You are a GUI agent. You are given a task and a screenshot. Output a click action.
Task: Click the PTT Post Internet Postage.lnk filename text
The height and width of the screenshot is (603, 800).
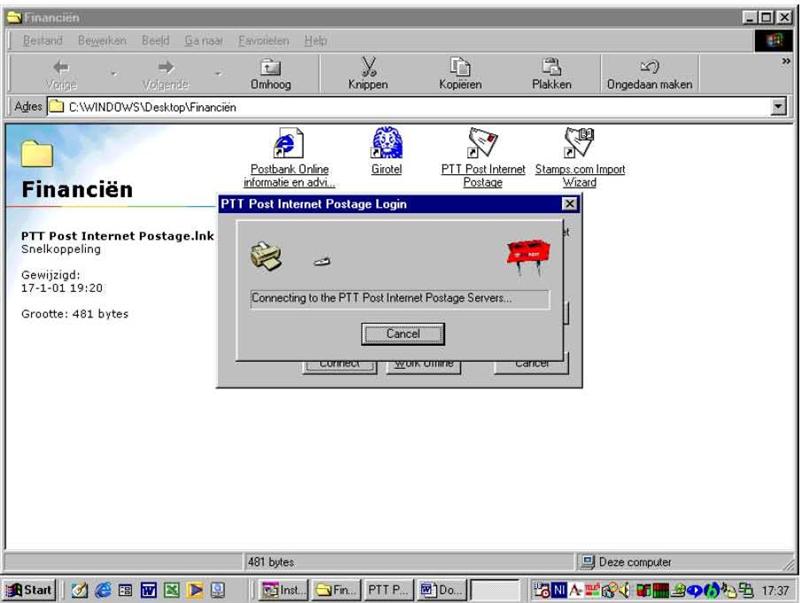[x=117, y=236]
